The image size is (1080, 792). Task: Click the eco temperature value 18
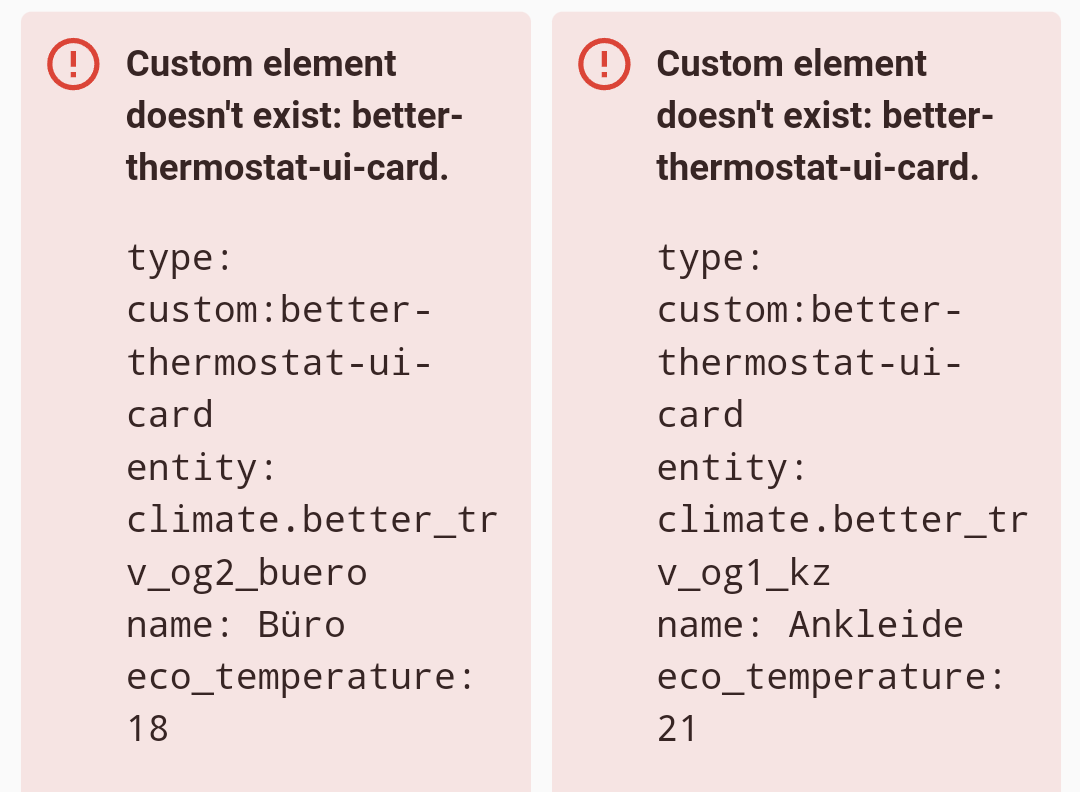click(148, 729)
